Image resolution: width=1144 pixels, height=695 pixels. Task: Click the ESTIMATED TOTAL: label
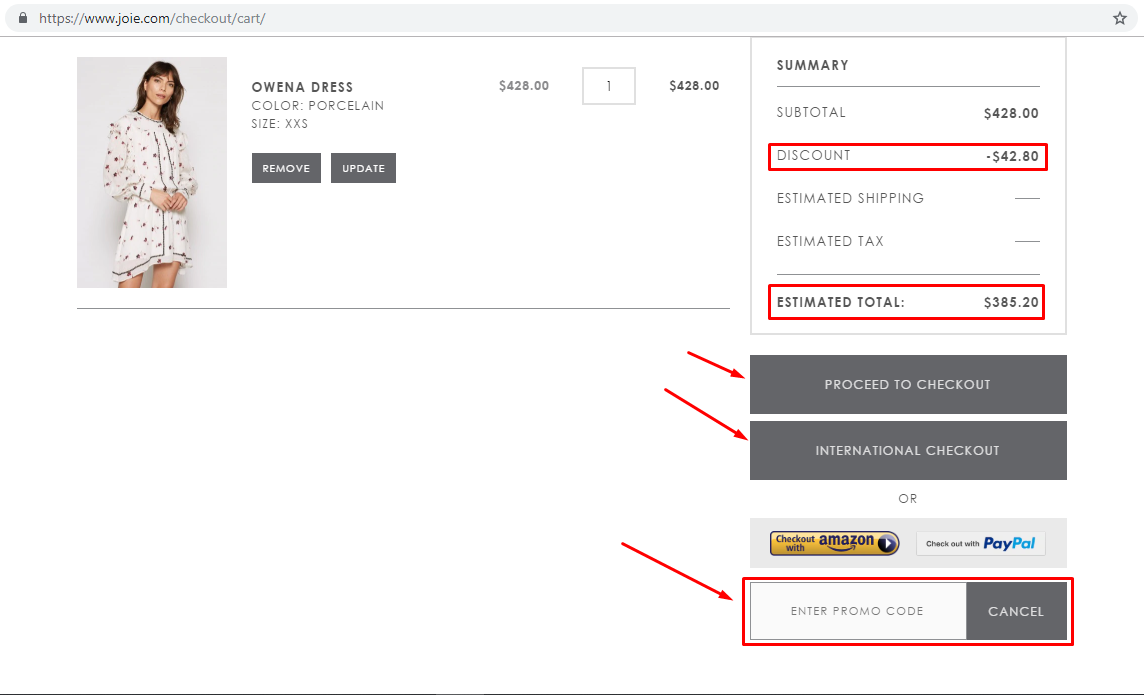pos(840,302)
